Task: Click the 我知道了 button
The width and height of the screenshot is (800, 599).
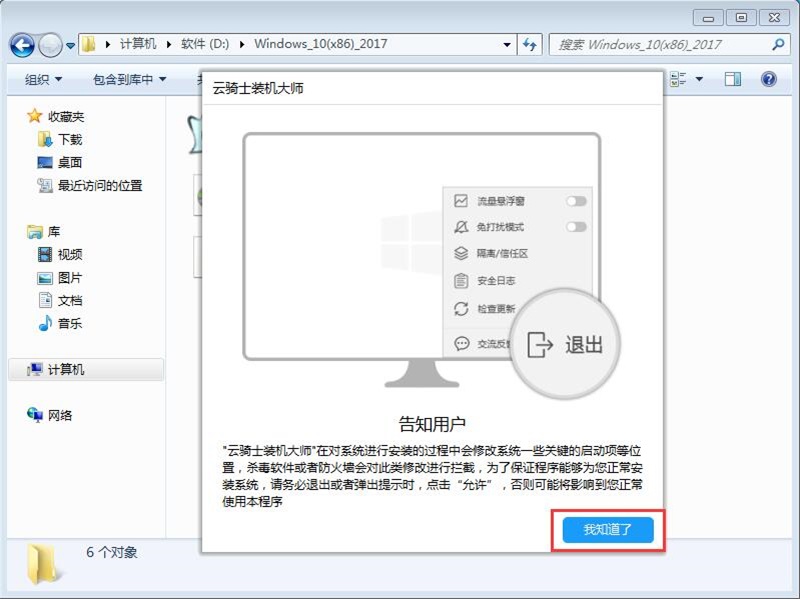Action: coord(608,530)
